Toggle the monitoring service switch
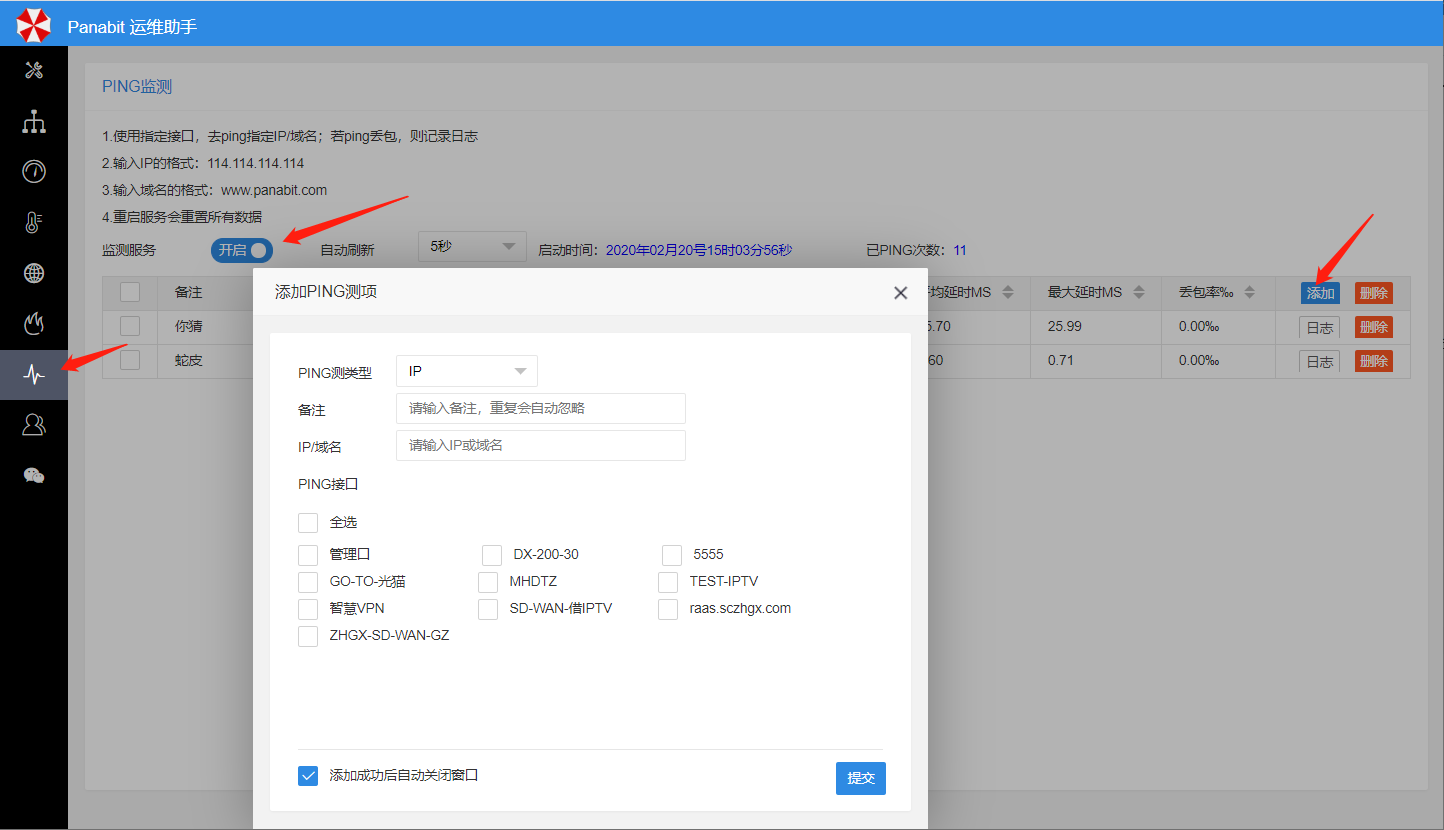The height and width of the screenshot is (830, 1444). click(242, 250)
